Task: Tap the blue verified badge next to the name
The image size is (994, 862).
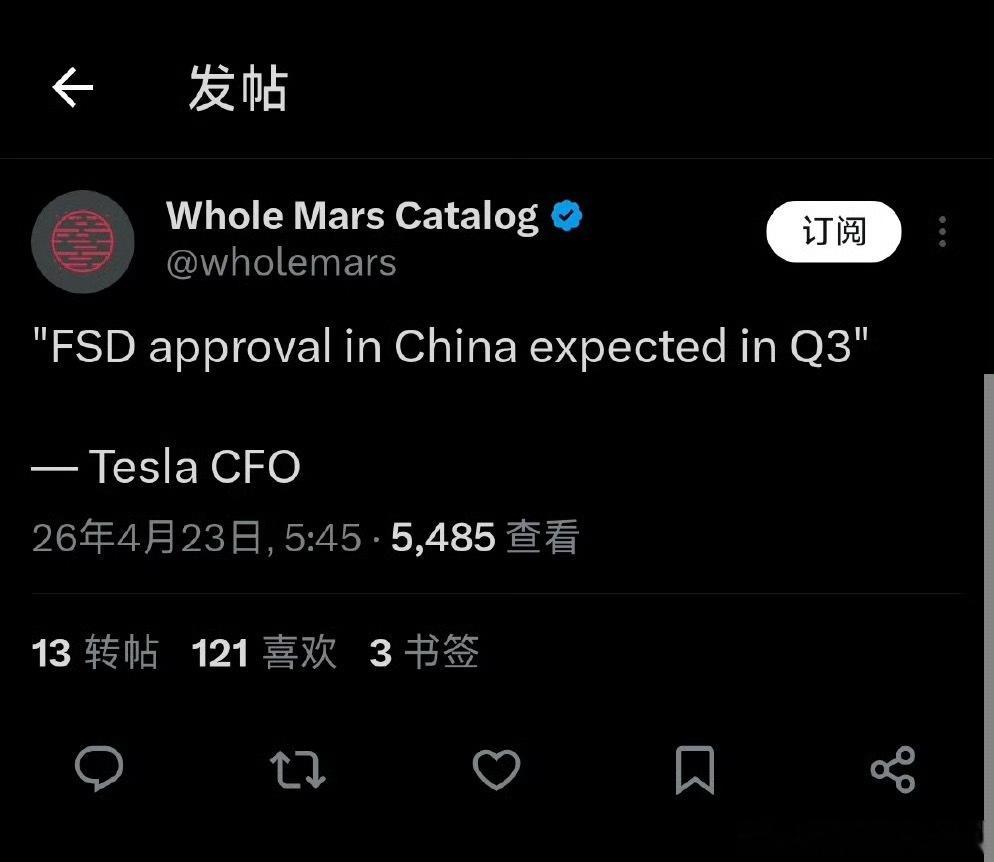Action: 566,213
